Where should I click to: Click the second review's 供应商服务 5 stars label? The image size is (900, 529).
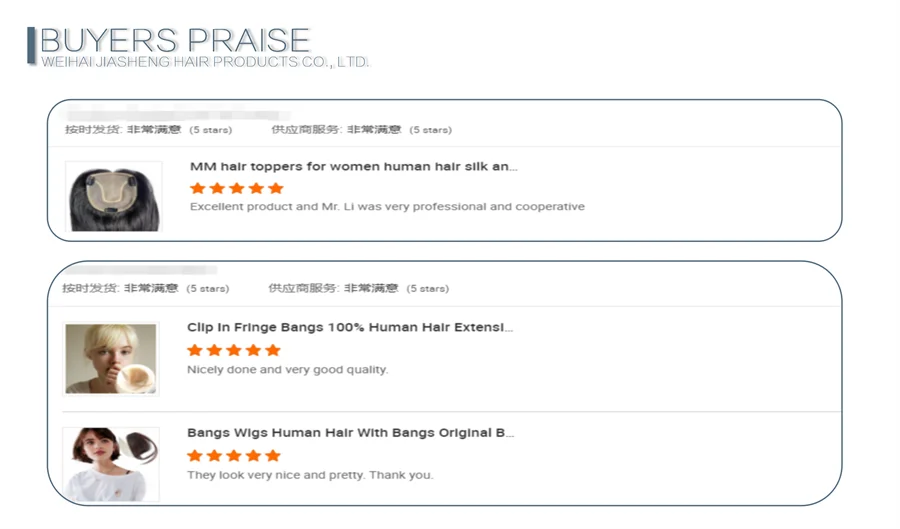(359, 288)
